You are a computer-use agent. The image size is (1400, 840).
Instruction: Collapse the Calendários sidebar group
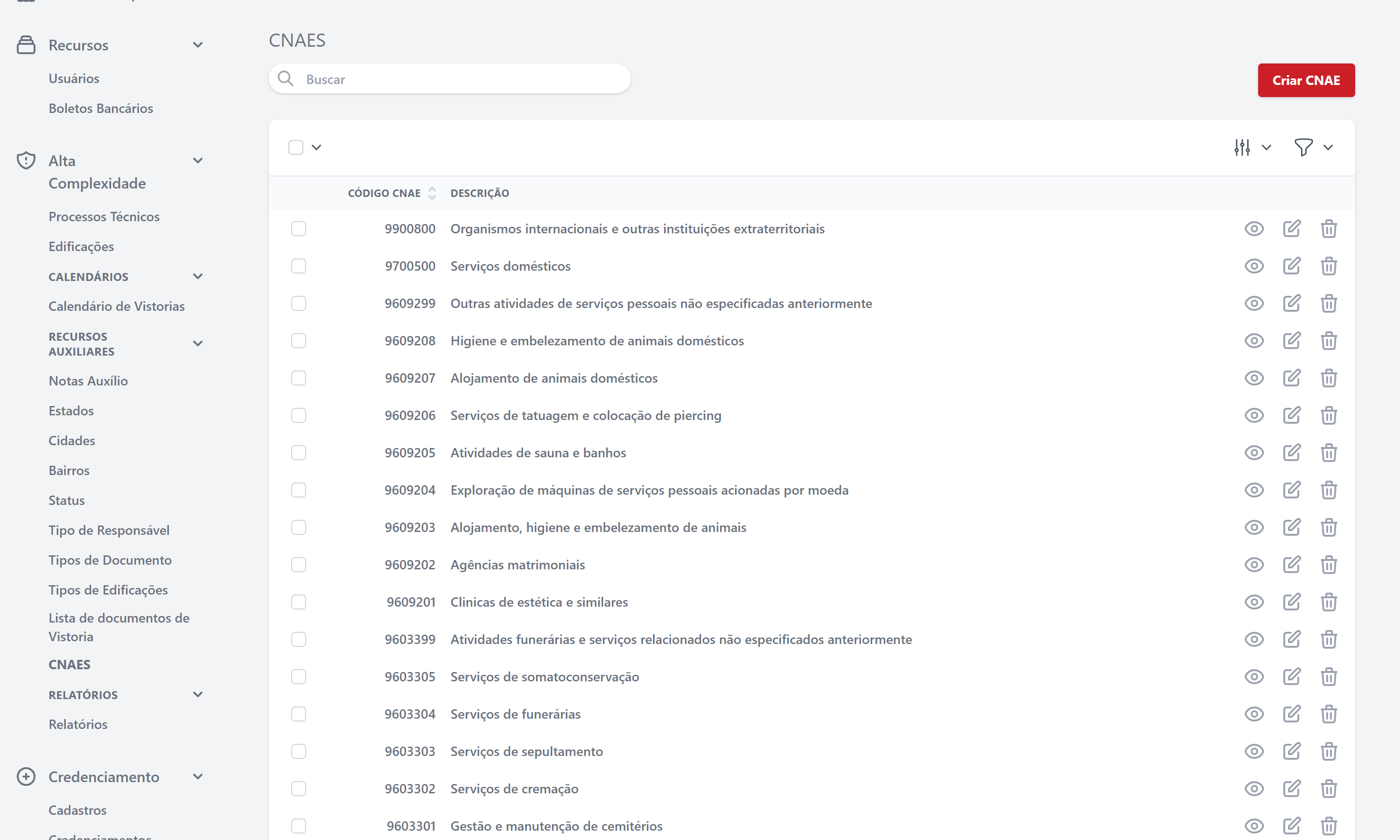tap(197, 276)
